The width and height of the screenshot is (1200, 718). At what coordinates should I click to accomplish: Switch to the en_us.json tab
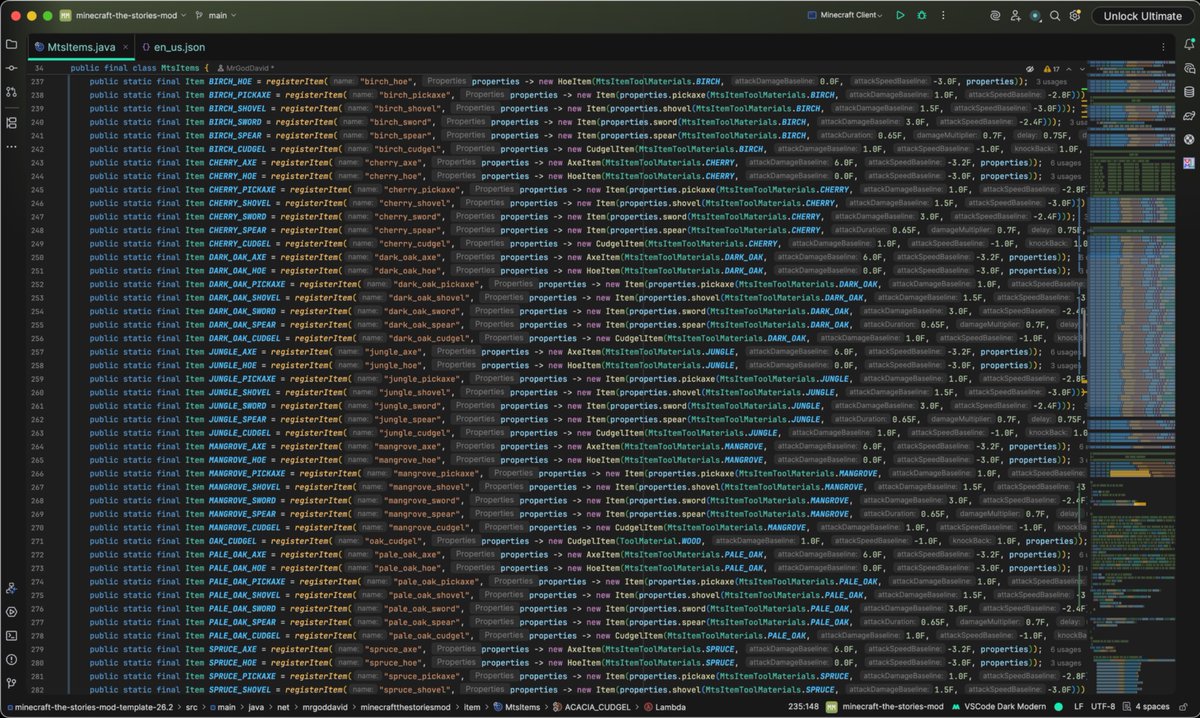click(173, 47)
